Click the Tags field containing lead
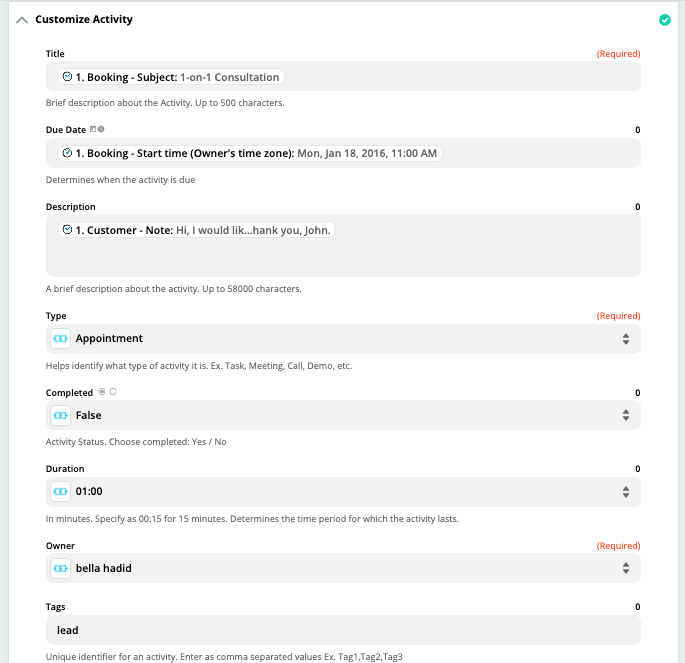 343,630
